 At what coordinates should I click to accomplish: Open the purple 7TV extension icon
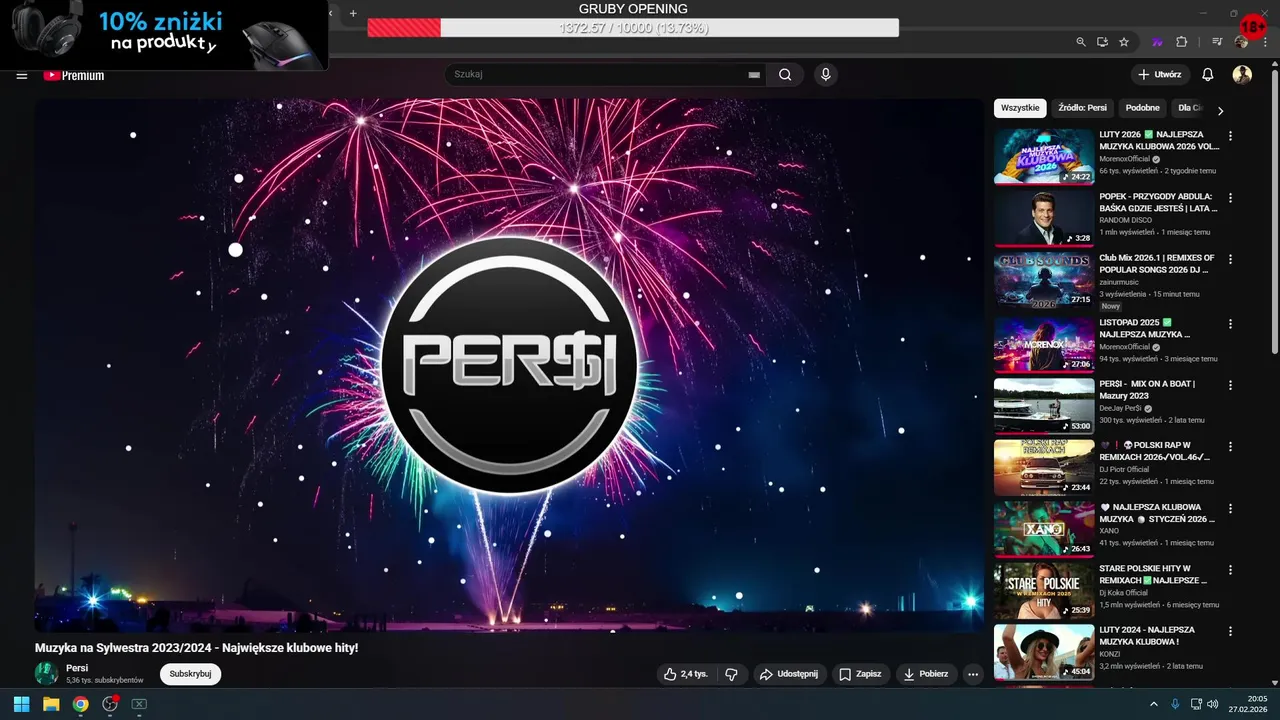point(1158,42)
